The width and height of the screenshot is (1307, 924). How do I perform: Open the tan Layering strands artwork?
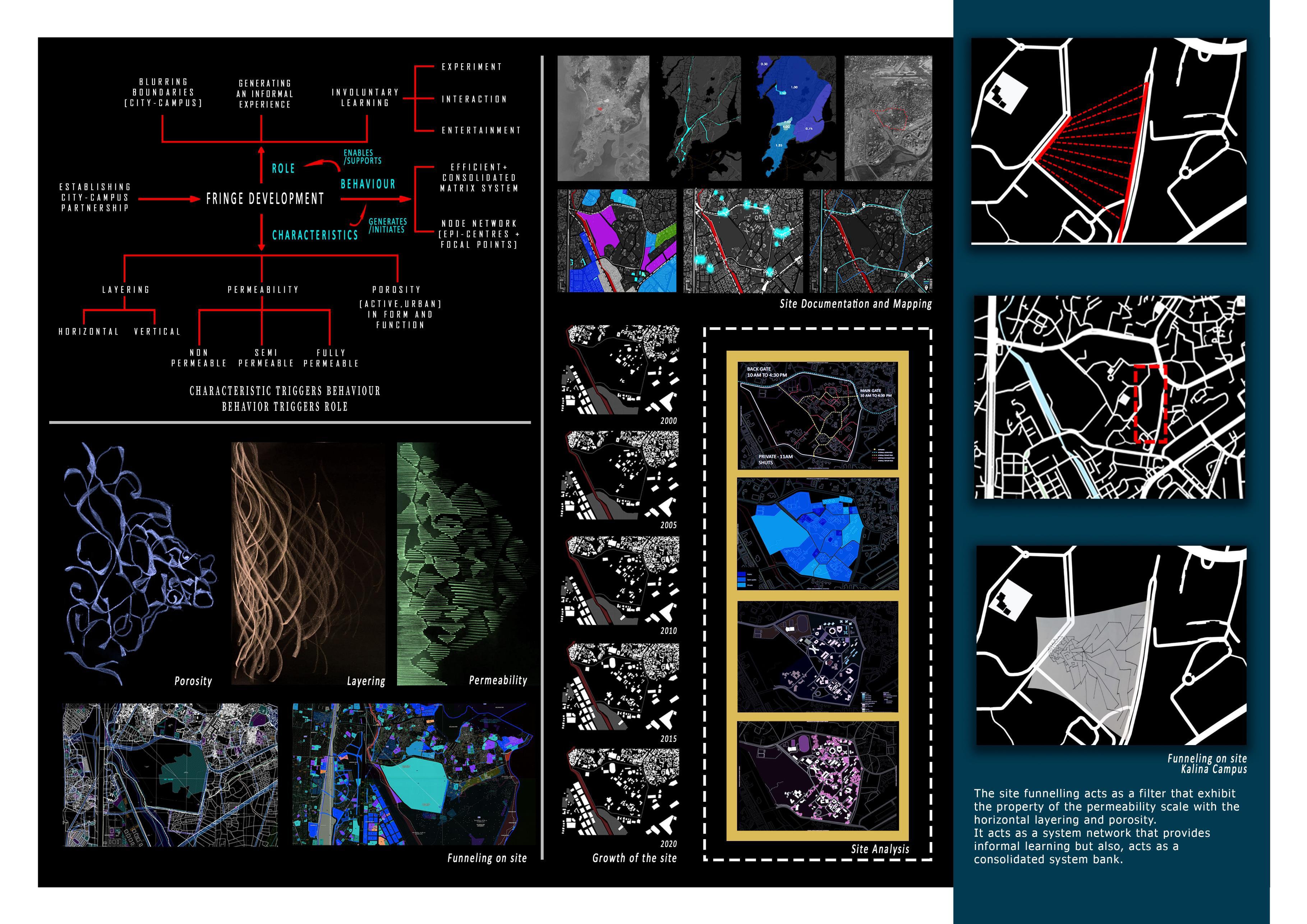tap(308, 563)
